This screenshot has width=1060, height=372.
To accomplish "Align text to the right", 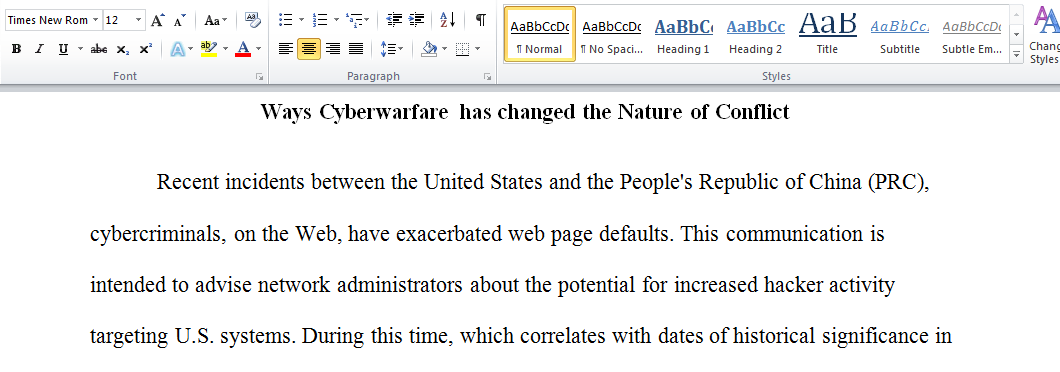I will 333,49.
